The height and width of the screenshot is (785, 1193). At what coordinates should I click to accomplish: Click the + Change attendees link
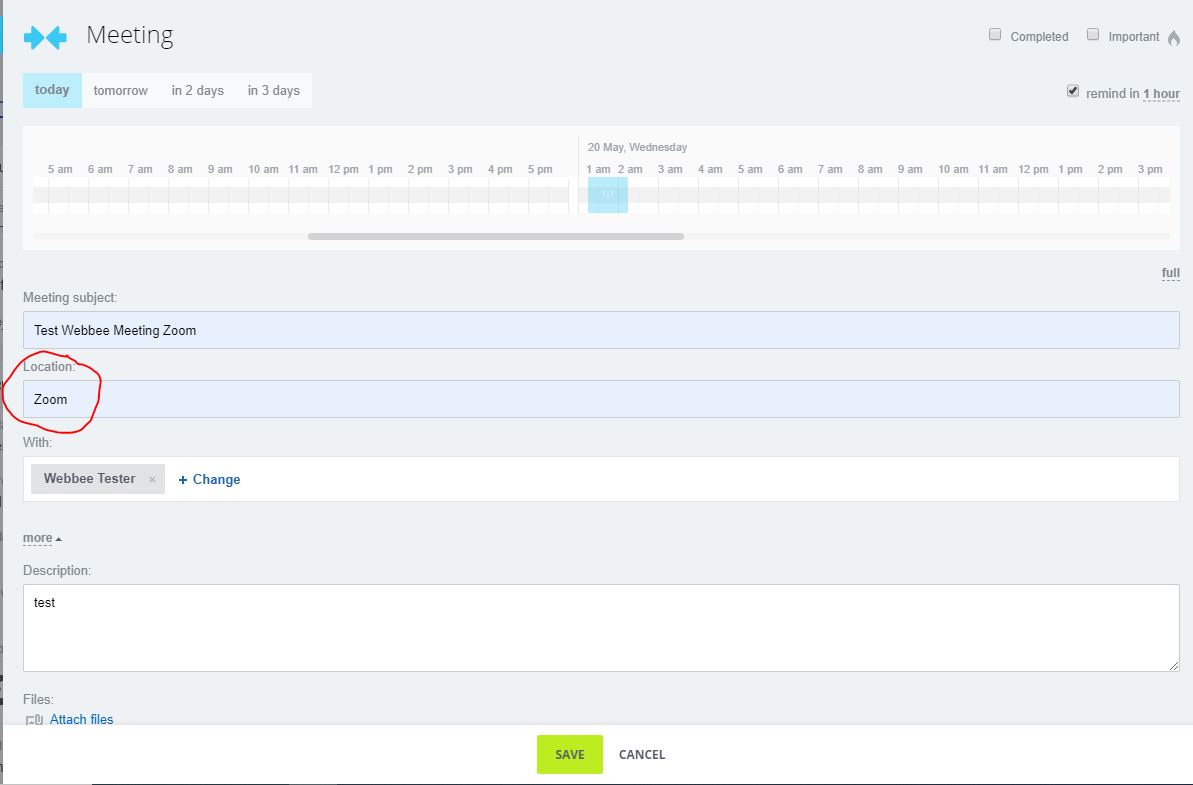(x=209, y=479)
